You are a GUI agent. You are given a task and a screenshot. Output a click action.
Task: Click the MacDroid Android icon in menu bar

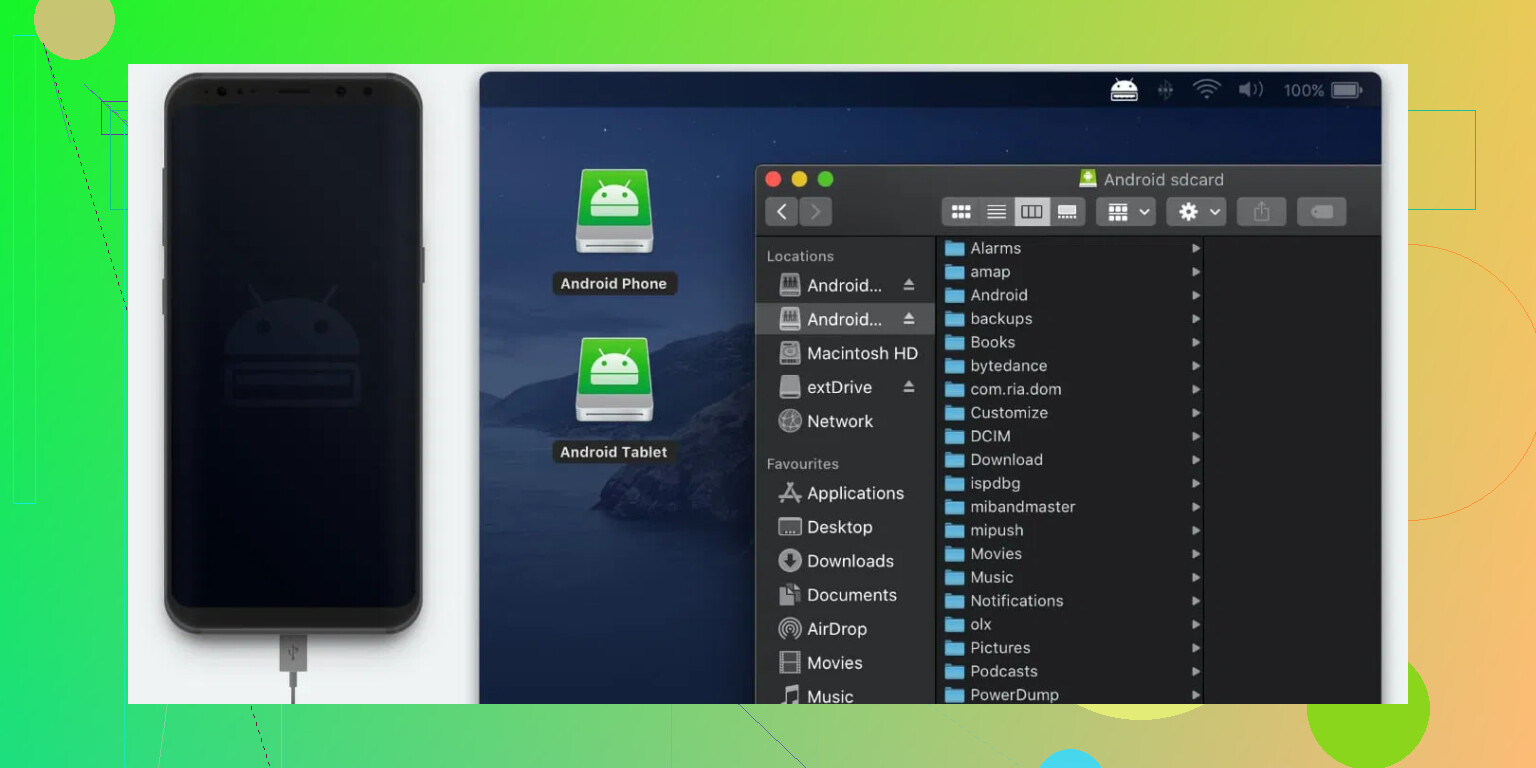coord(1124,89)
